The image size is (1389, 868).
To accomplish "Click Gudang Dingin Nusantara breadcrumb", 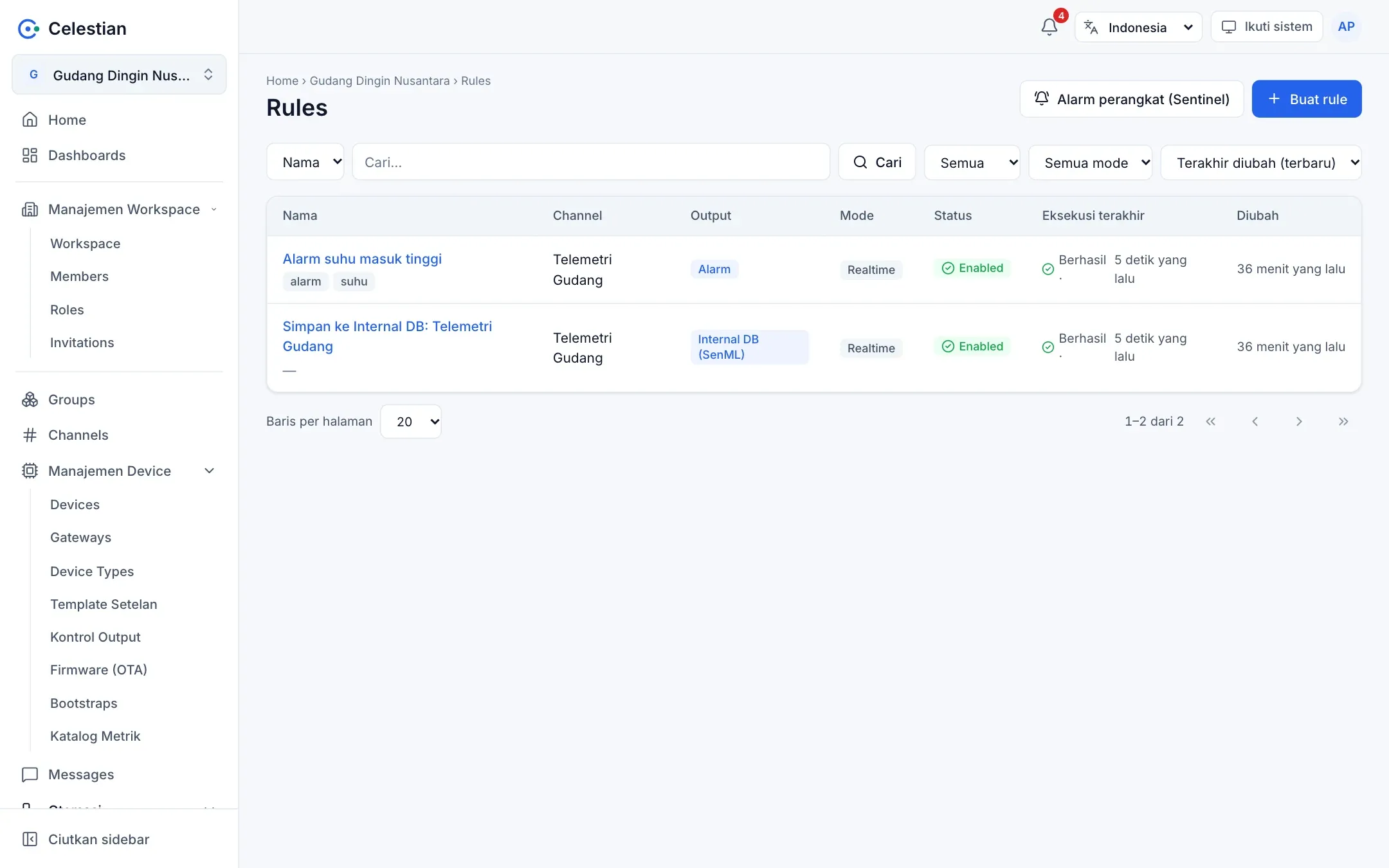I will point(379,81).
